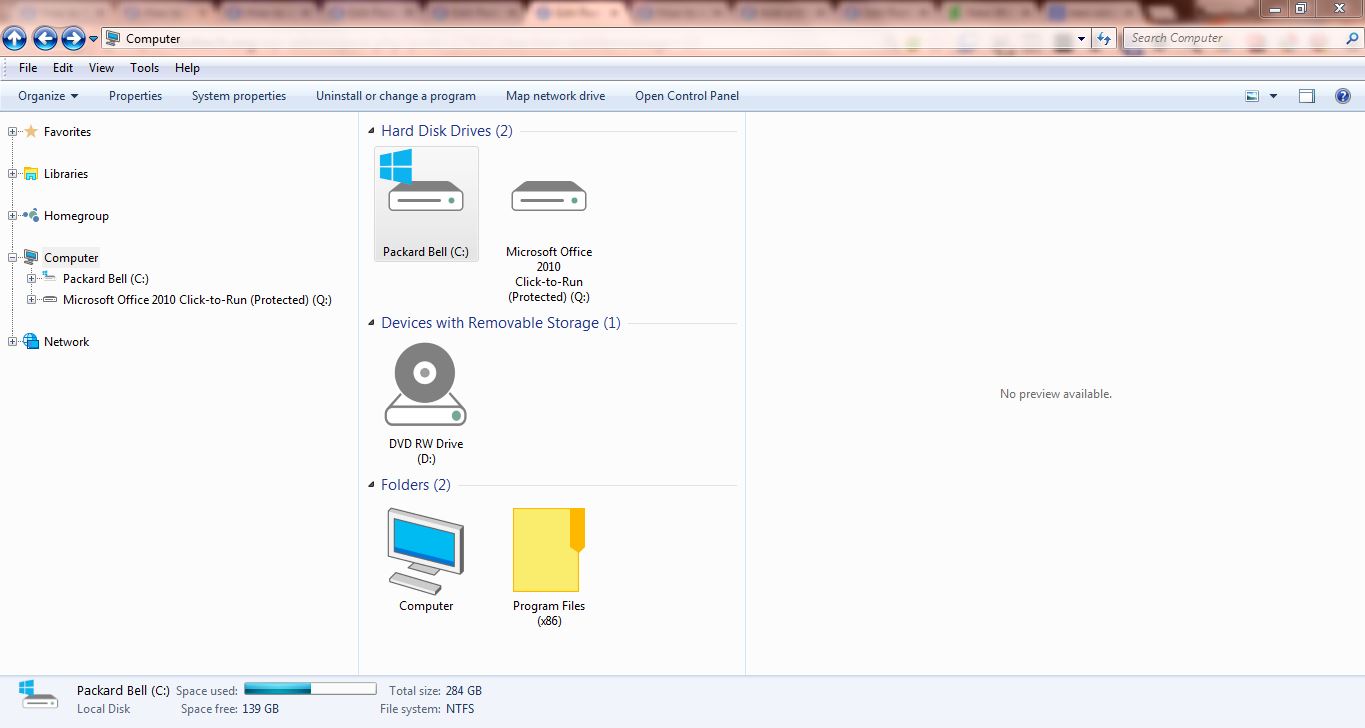Expand Favorites in the navigation pane

(x=11, y=131)
